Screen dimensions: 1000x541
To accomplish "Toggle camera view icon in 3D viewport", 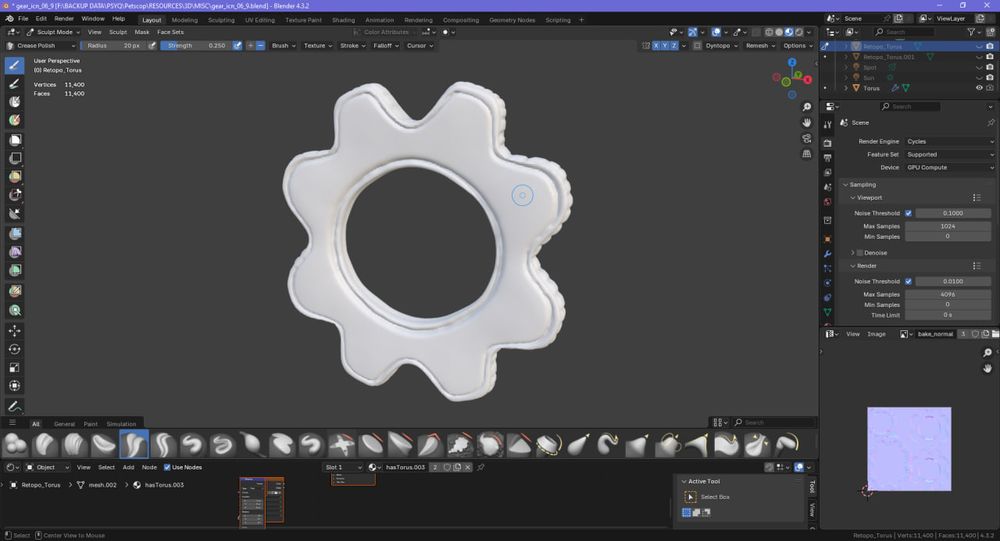I will point(807,138).
